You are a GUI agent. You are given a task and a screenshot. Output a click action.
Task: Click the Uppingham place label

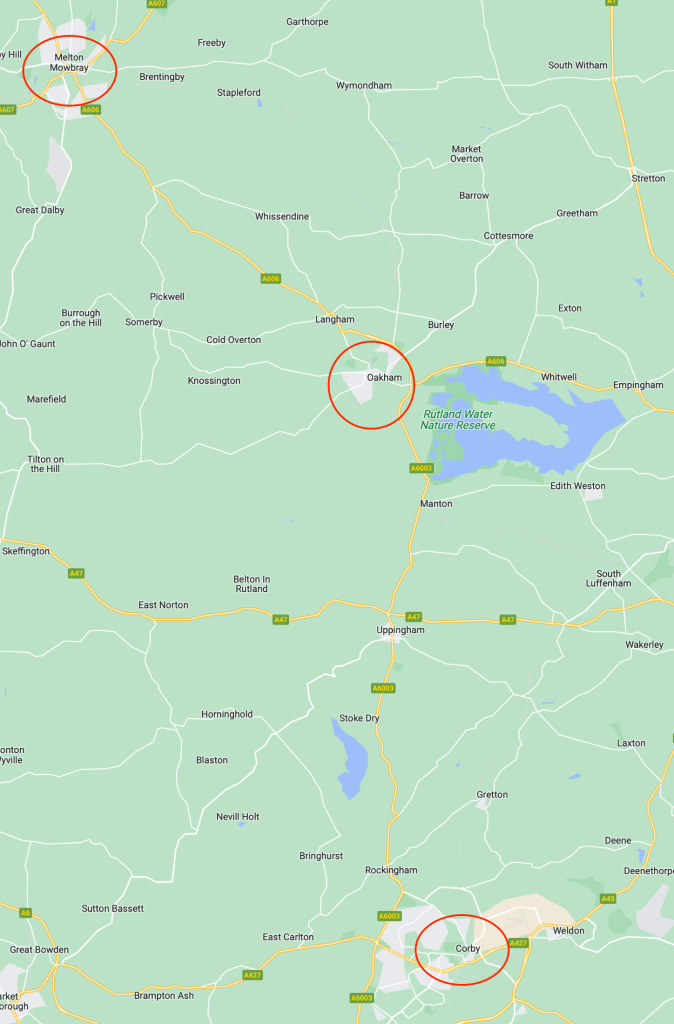coord(400,630)
